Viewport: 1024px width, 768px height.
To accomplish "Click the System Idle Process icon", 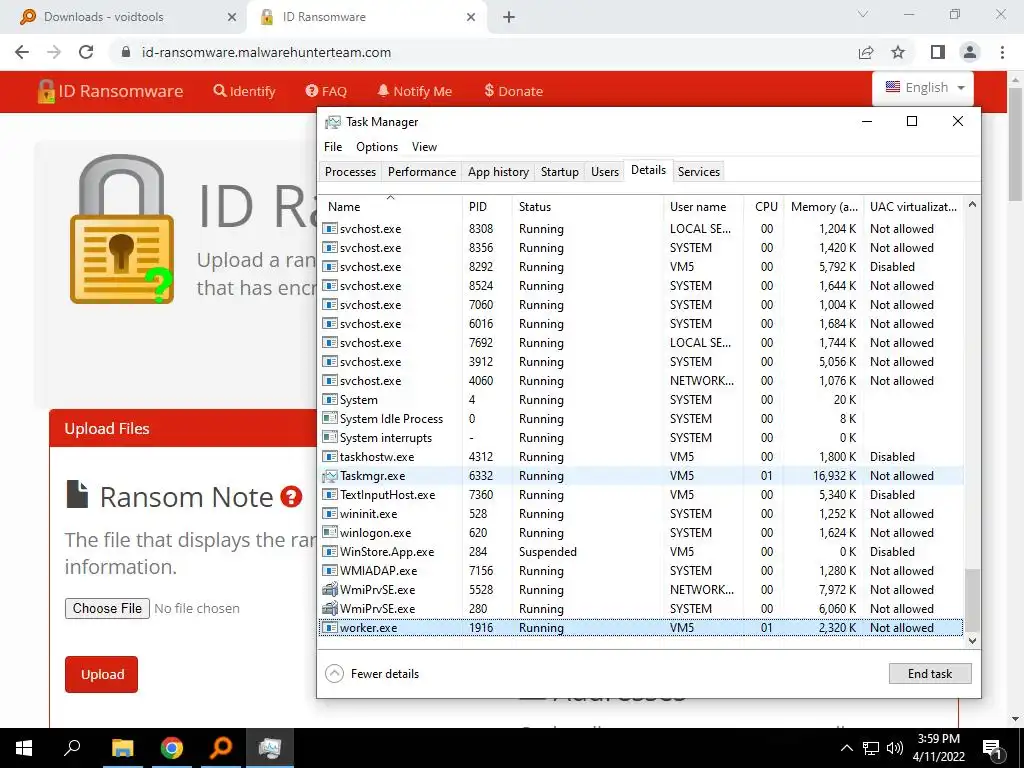I will pyautogui.click(x=330, y=419).
